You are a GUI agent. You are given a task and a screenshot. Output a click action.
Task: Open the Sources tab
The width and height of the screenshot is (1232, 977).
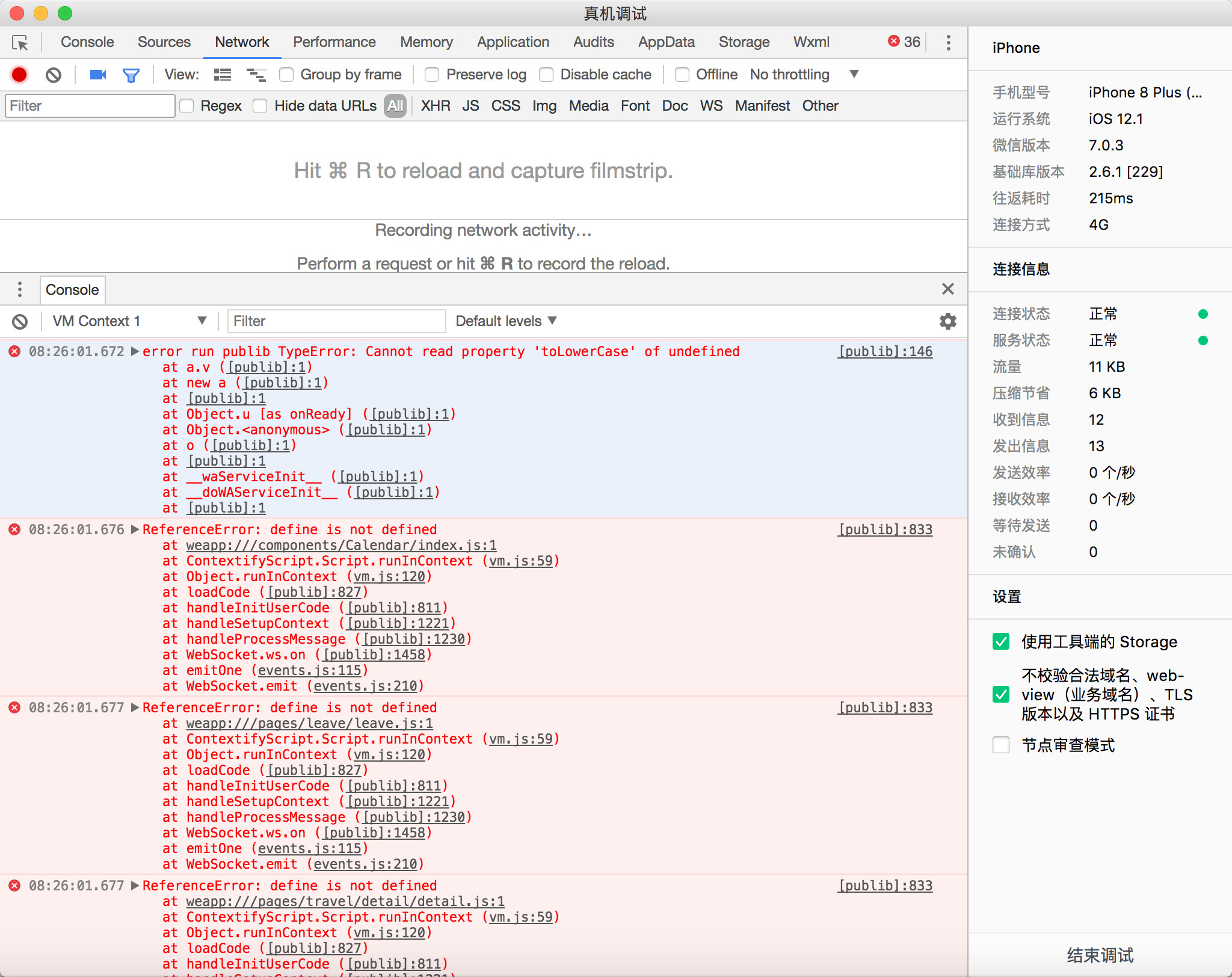click(x=164, y=42)
